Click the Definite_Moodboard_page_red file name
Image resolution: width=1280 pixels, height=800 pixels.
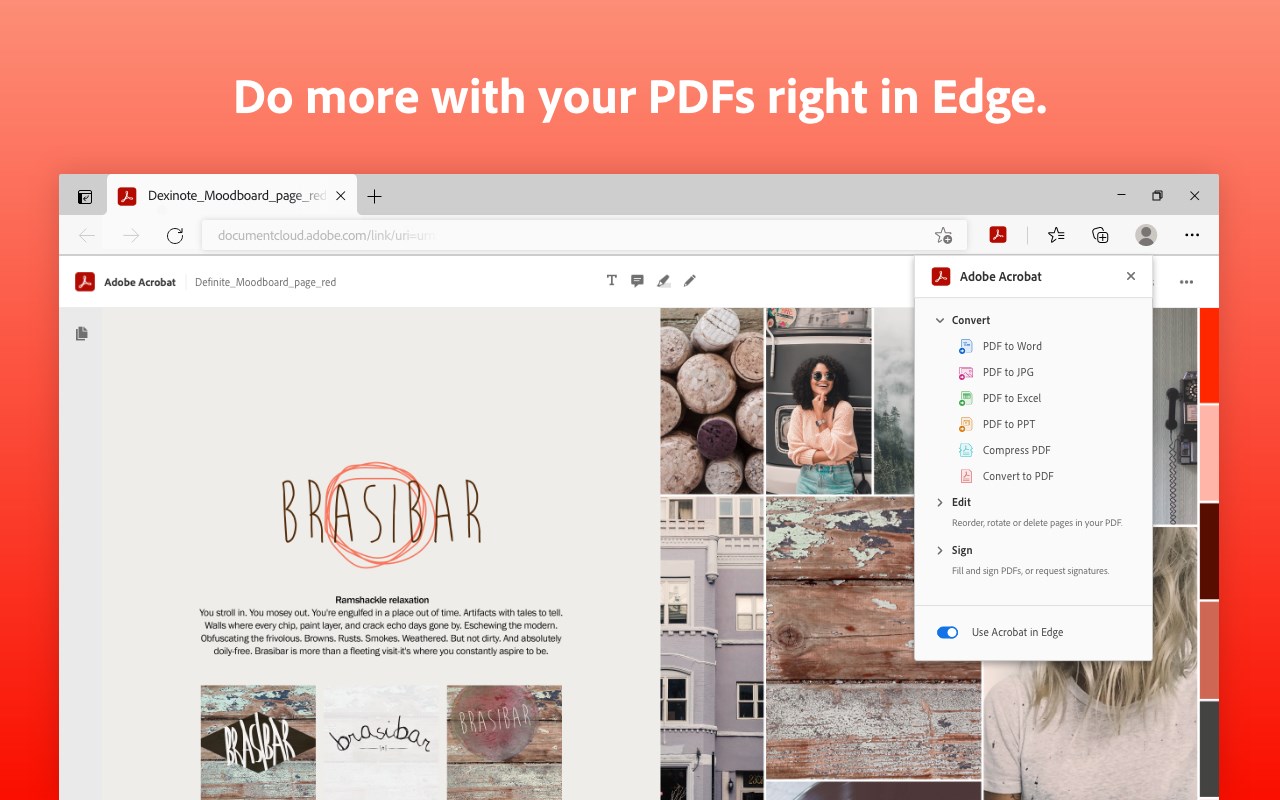point(265,282)
